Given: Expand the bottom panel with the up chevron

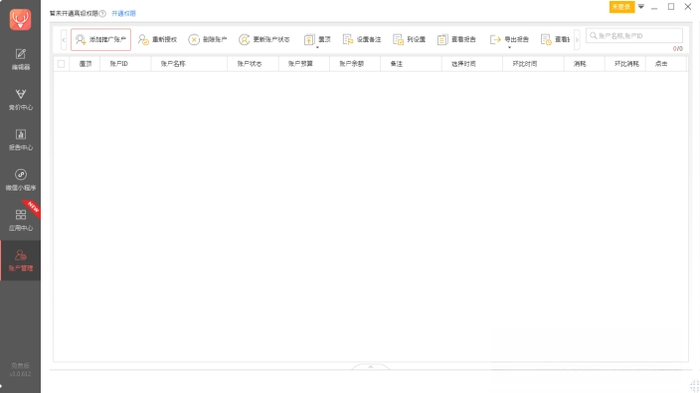Looking at the screenshot, I should point(371,367).
